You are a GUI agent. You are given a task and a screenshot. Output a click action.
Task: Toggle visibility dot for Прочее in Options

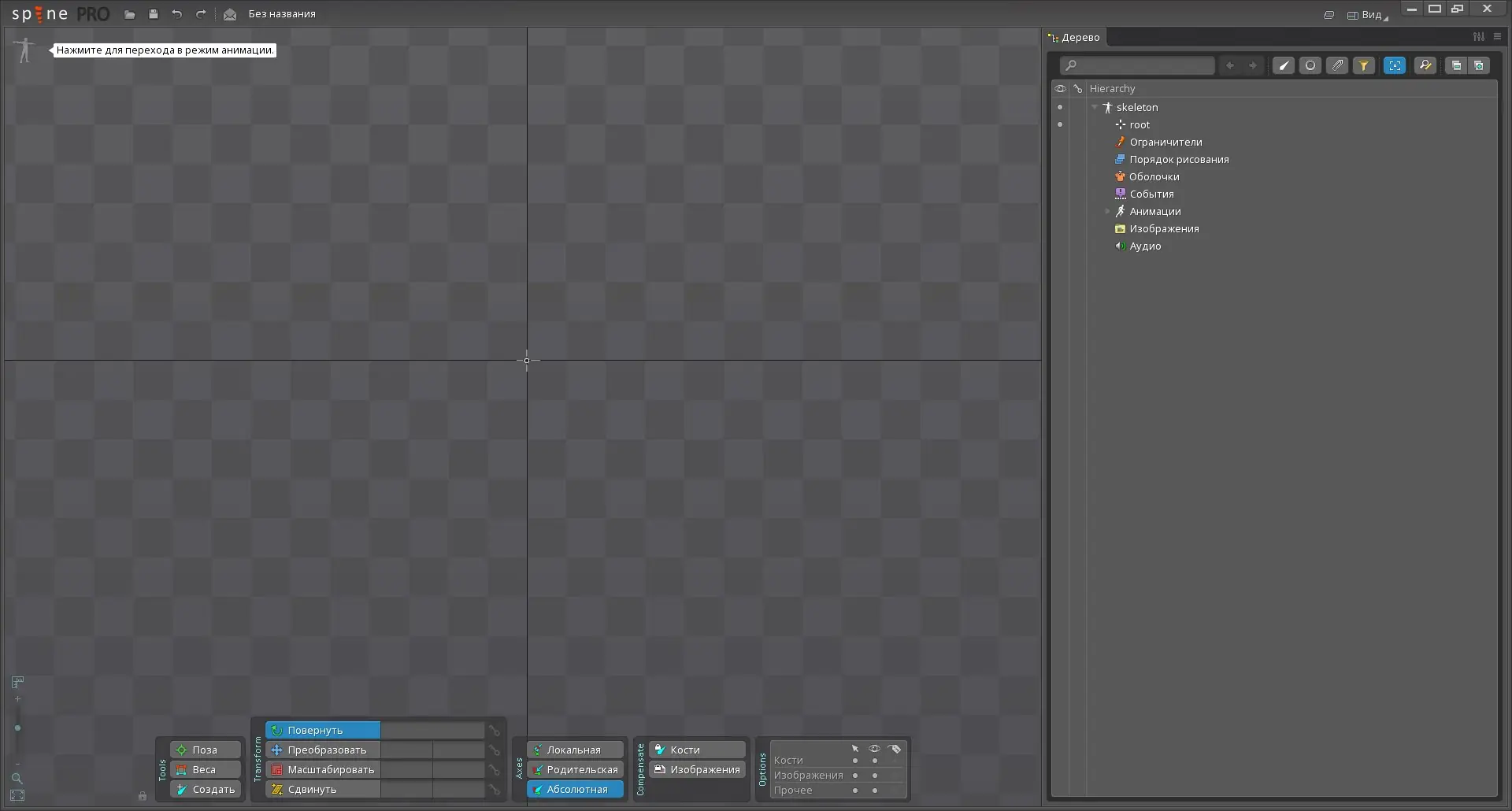click(x=875, y=791)
